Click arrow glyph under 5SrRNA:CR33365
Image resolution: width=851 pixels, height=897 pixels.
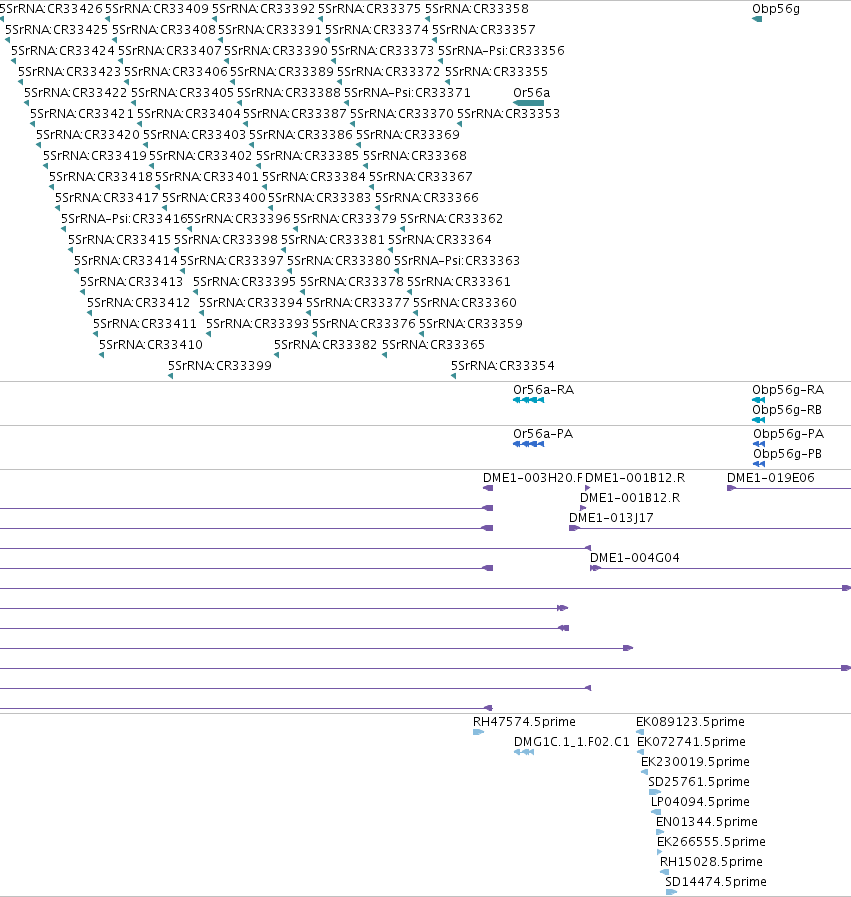[x=384, y=355]
